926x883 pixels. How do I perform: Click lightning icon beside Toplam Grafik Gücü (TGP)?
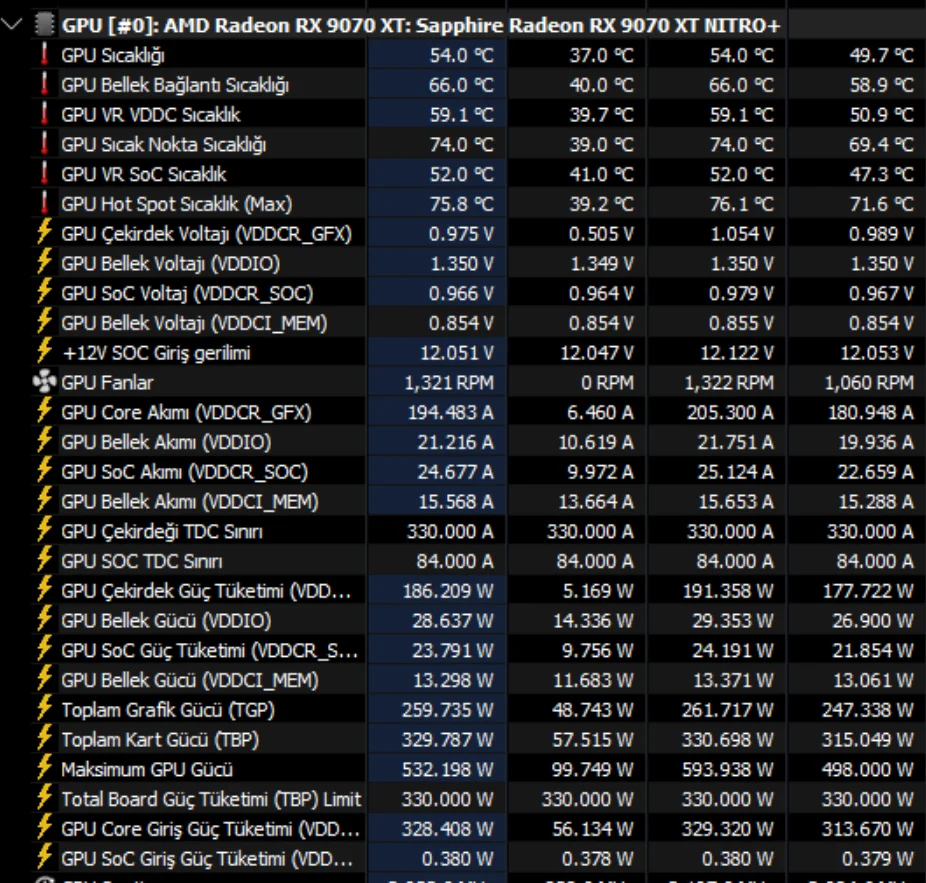(44, 709)
